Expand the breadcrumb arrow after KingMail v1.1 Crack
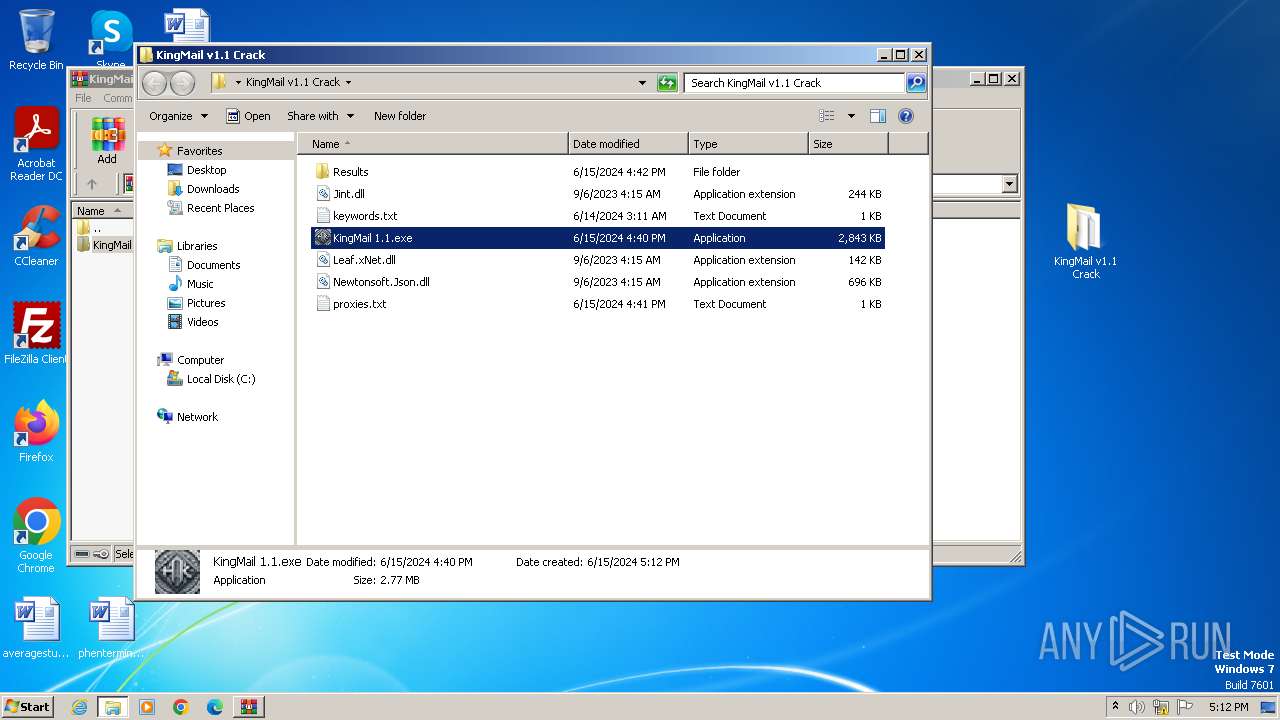This screenshot has width=1280, height=720. point(348,83)
